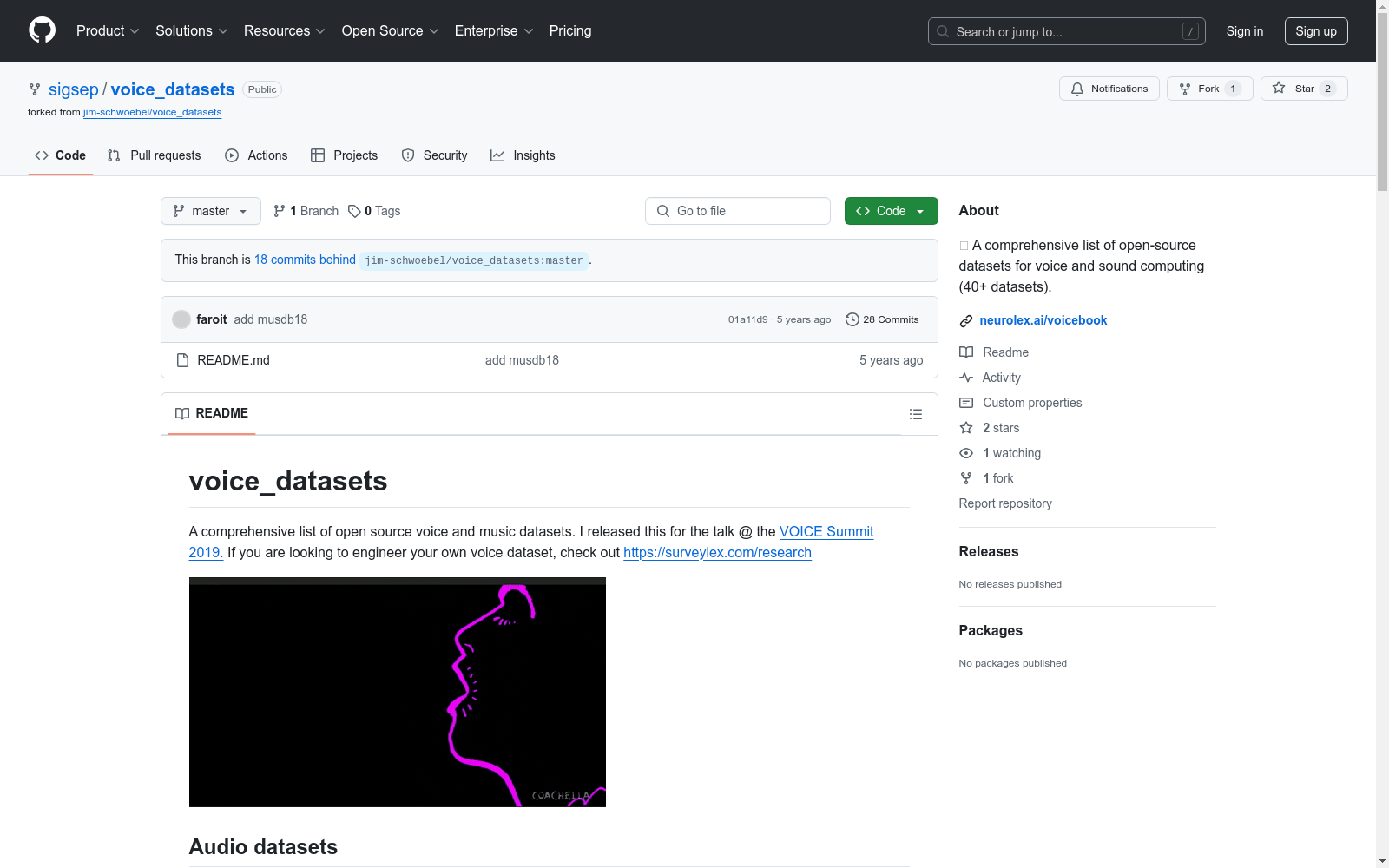Open the green Code dropdown button
Viewport: 1389px width, 868px height.
click(892, 211)
